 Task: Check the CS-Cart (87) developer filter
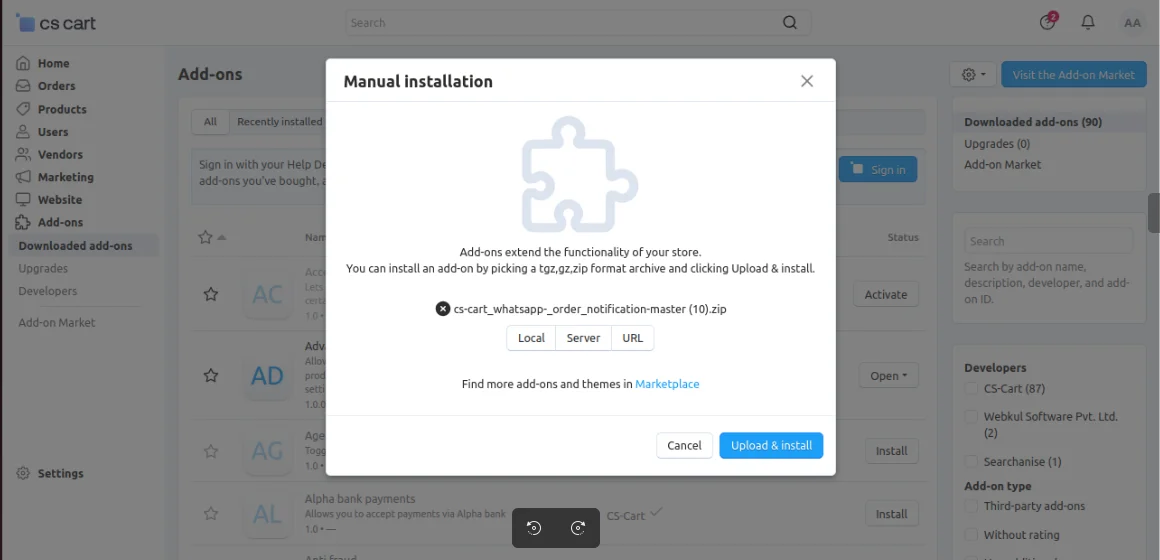coord(971,389)
